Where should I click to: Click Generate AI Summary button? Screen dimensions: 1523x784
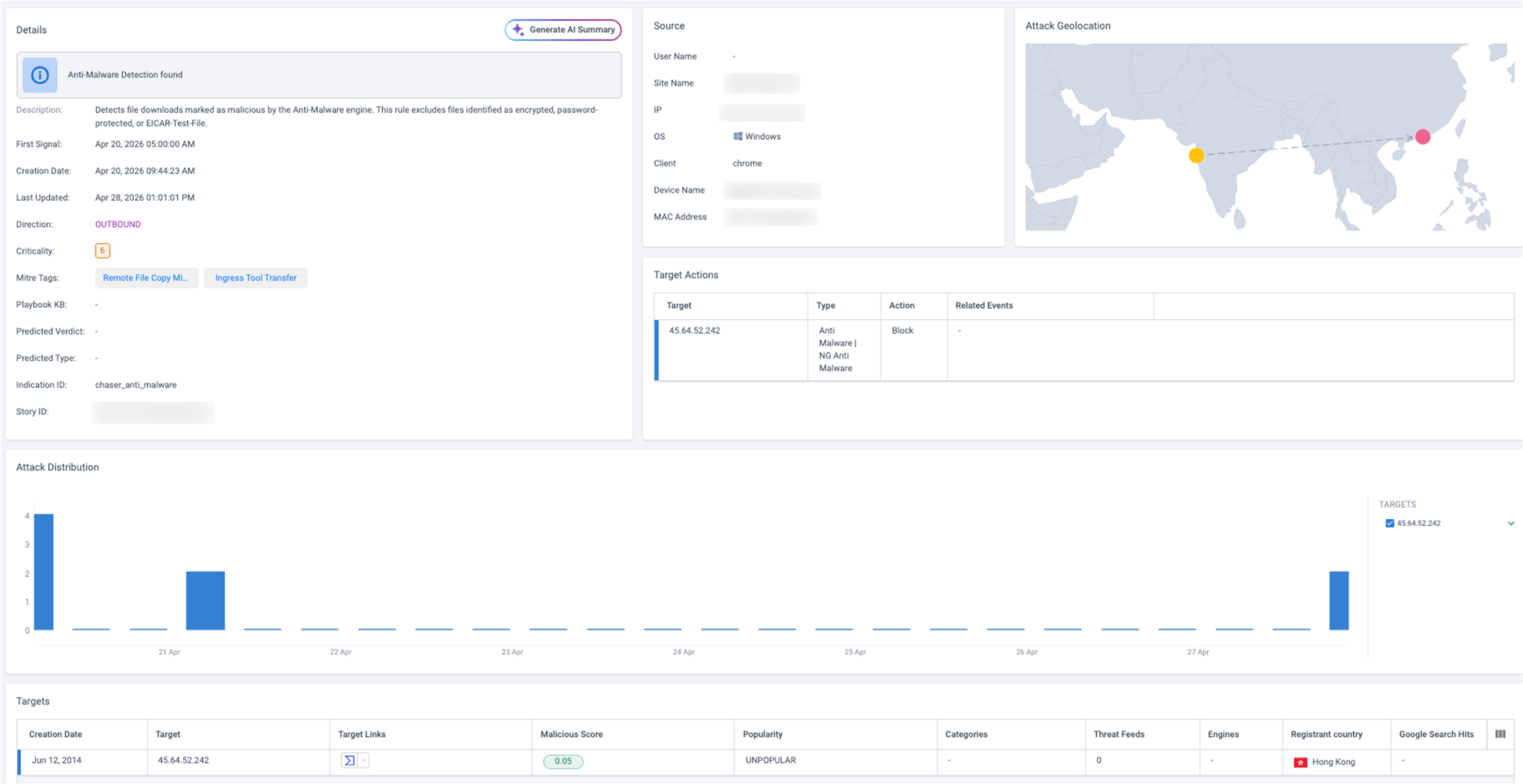coord(563,30)
